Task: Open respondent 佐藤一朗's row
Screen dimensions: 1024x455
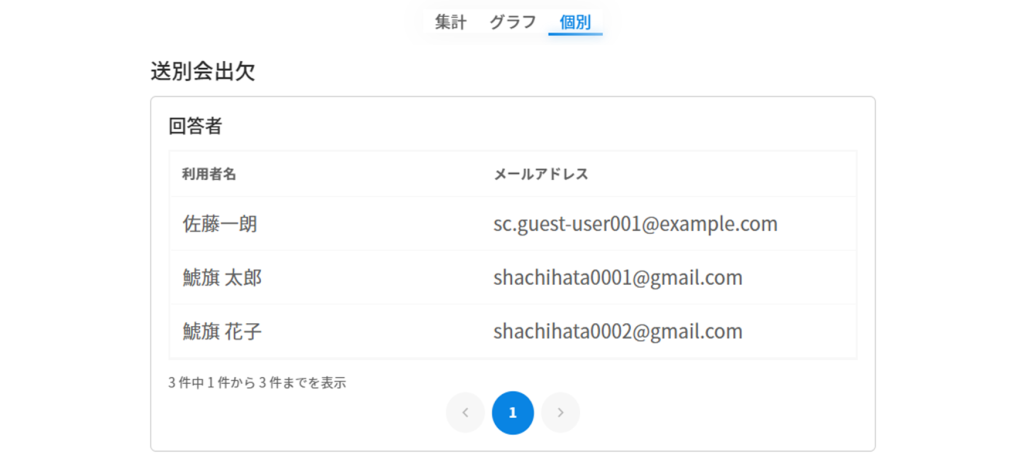Action: tap(220, 224)
